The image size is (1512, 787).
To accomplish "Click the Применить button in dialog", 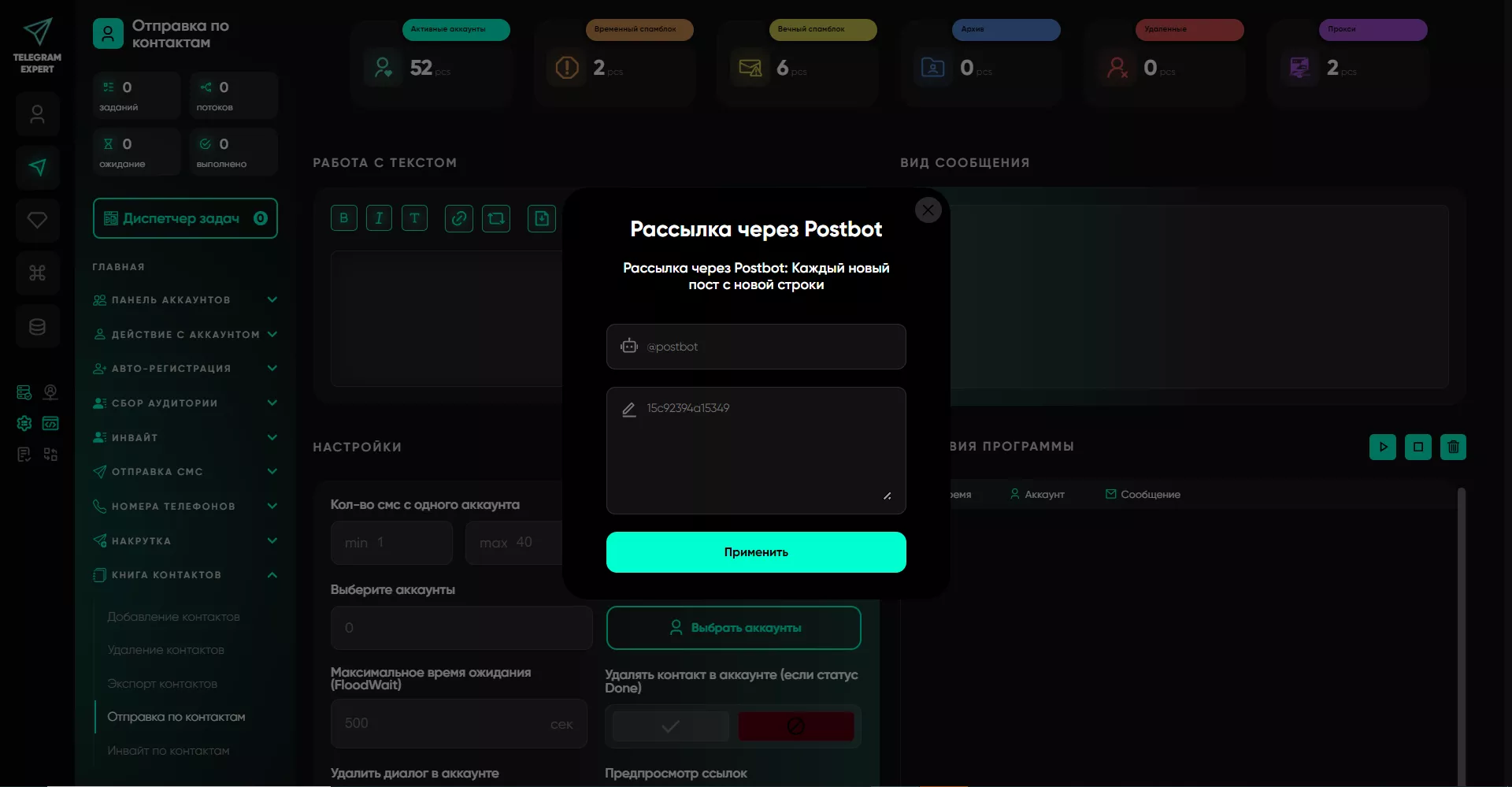I will coord(756,552).
